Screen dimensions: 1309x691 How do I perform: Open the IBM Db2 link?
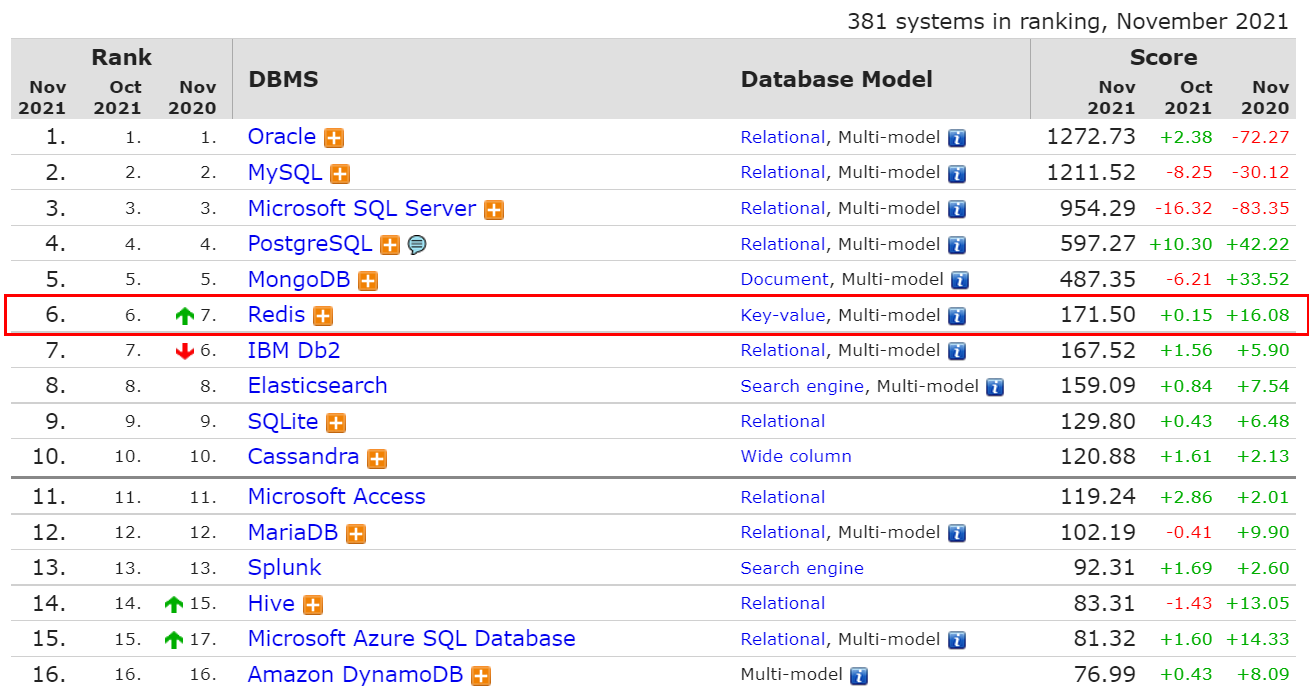coord(294,351)
